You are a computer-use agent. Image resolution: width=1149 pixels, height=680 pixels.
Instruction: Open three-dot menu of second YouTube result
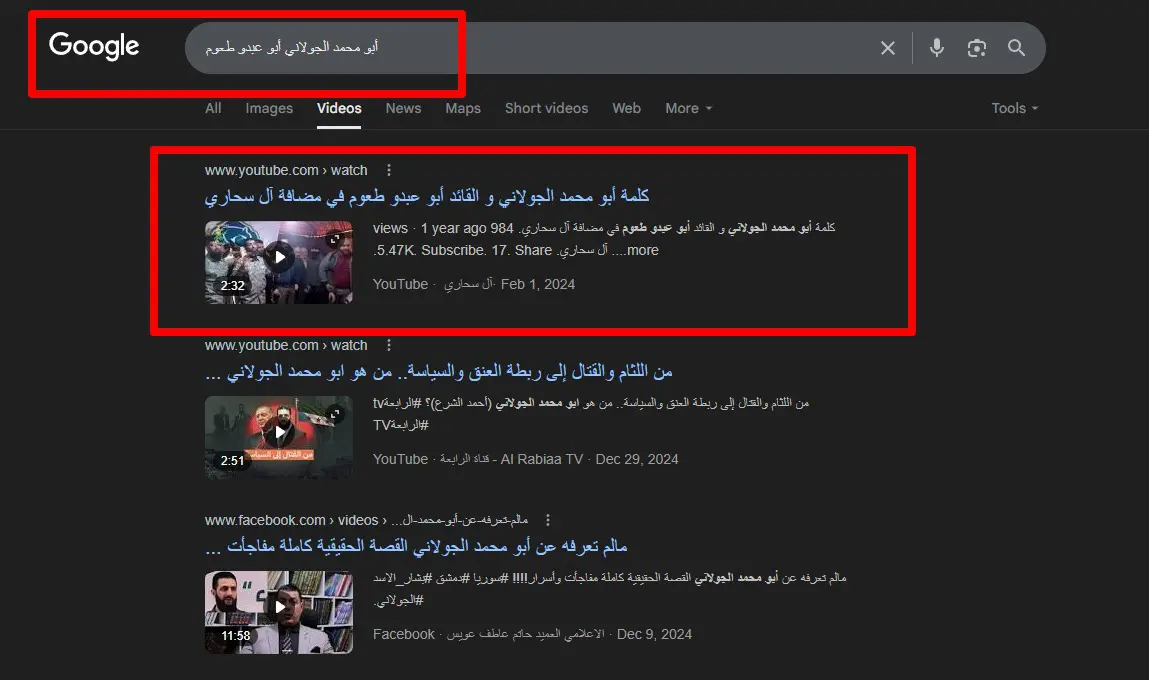(x=388, y=345)
